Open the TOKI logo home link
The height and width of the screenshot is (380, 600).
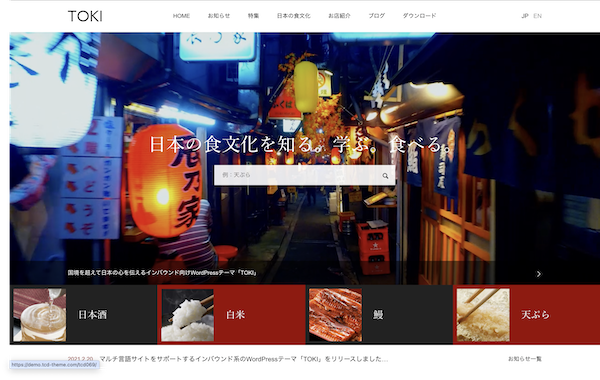(x=85, y=16)
